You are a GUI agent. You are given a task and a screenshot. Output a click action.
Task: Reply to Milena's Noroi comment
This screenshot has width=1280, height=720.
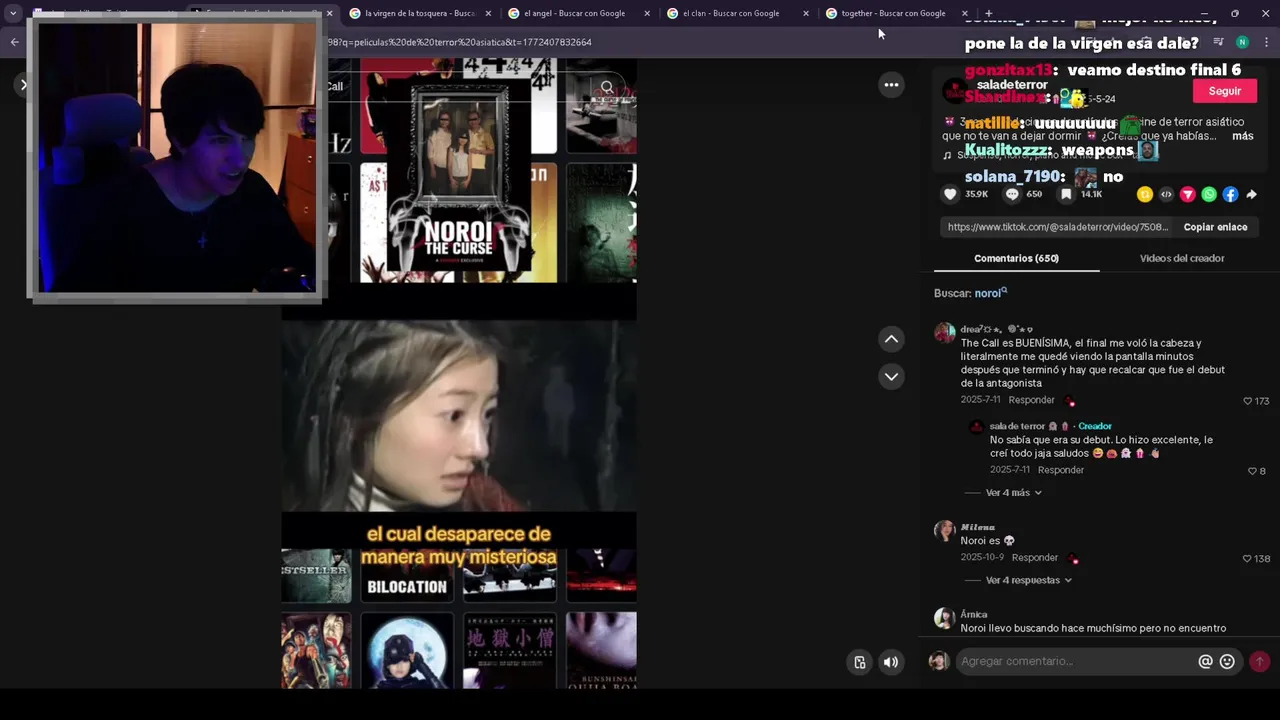click(1034, 558)
